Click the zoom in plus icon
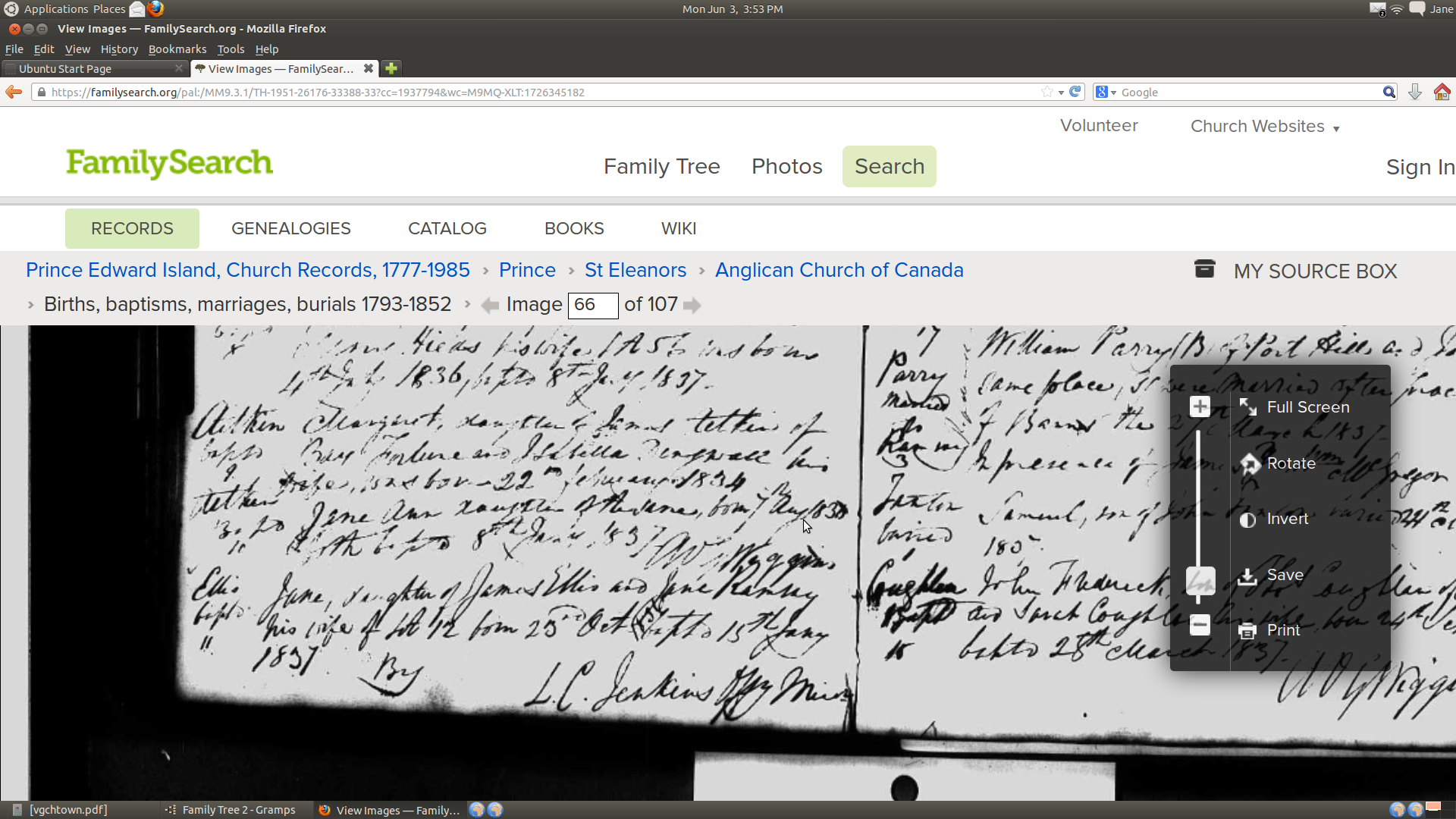The width and height of the screenshot is (1456, 819). 1200,407
